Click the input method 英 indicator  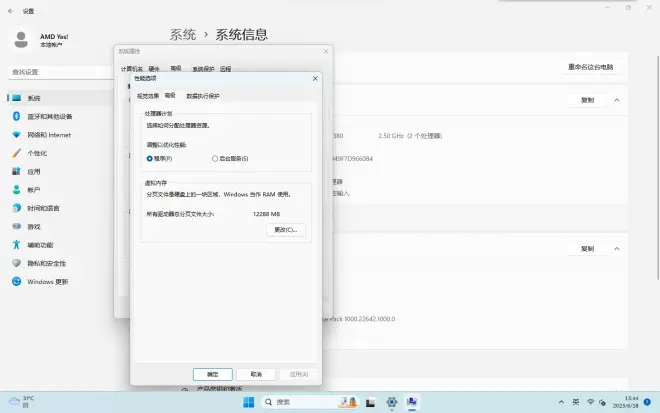pyautogui.click(x=575, y=402)
